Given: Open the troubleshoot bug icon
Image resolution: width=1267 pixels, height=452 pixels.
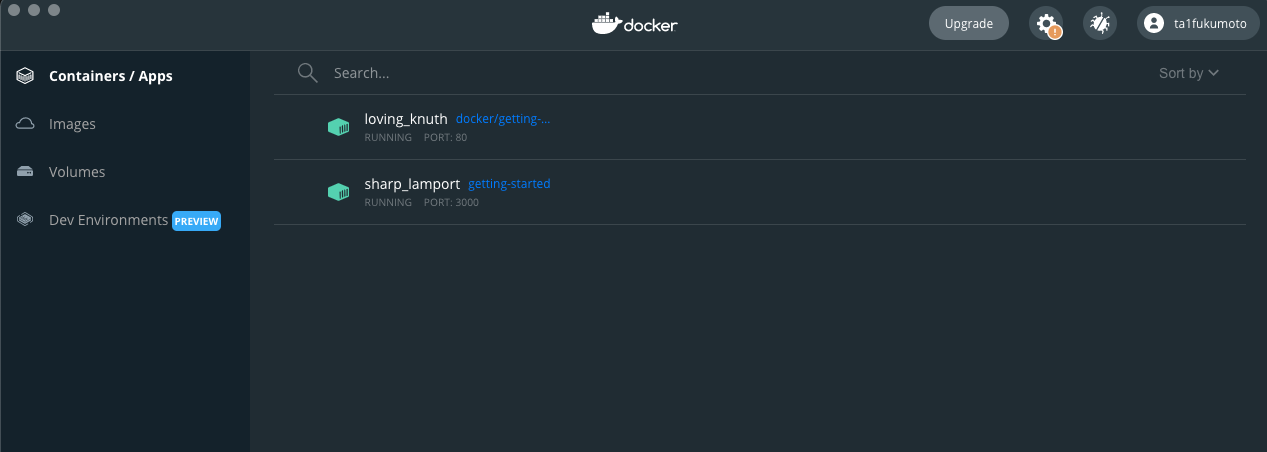Looking at the screenshot, I should coord(1100,23).
